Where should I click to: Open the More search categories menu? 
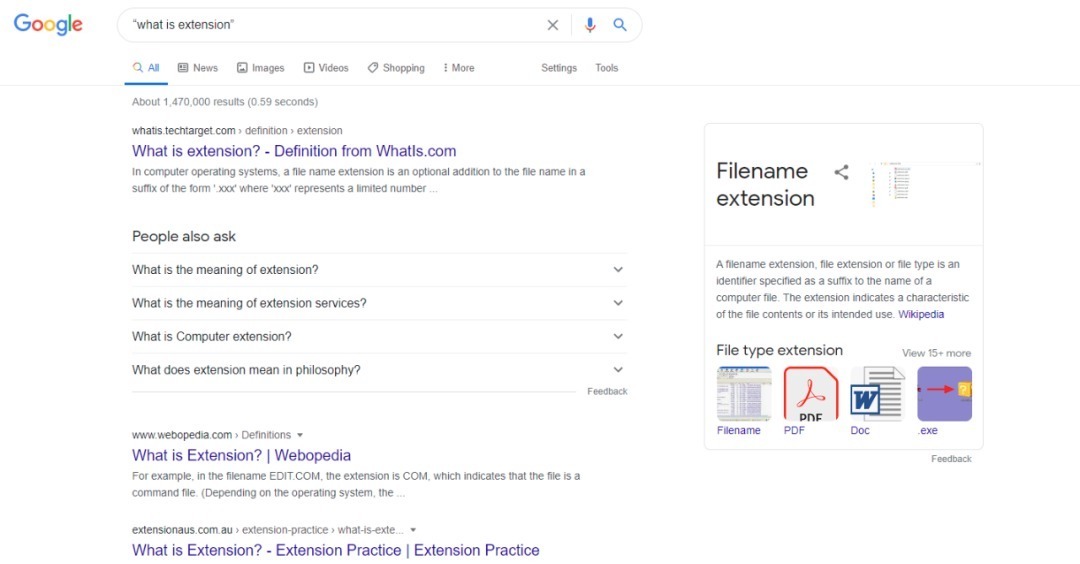tap(458, 68)
